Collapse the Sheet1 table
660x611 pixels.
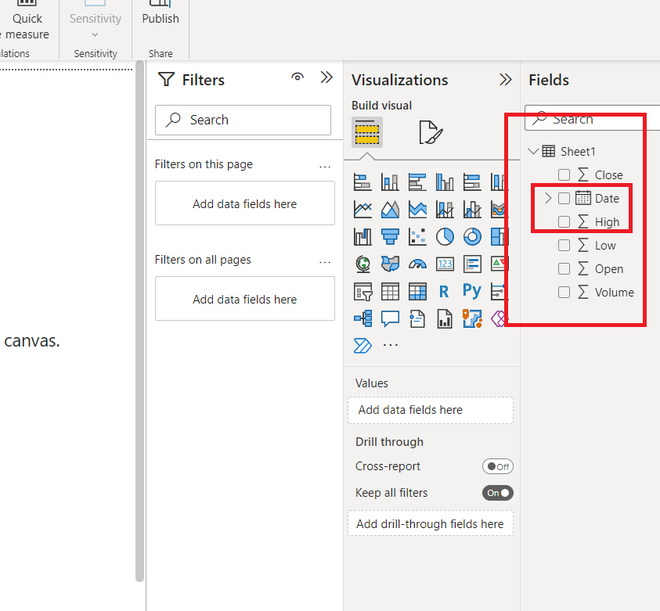pos(533,151)
